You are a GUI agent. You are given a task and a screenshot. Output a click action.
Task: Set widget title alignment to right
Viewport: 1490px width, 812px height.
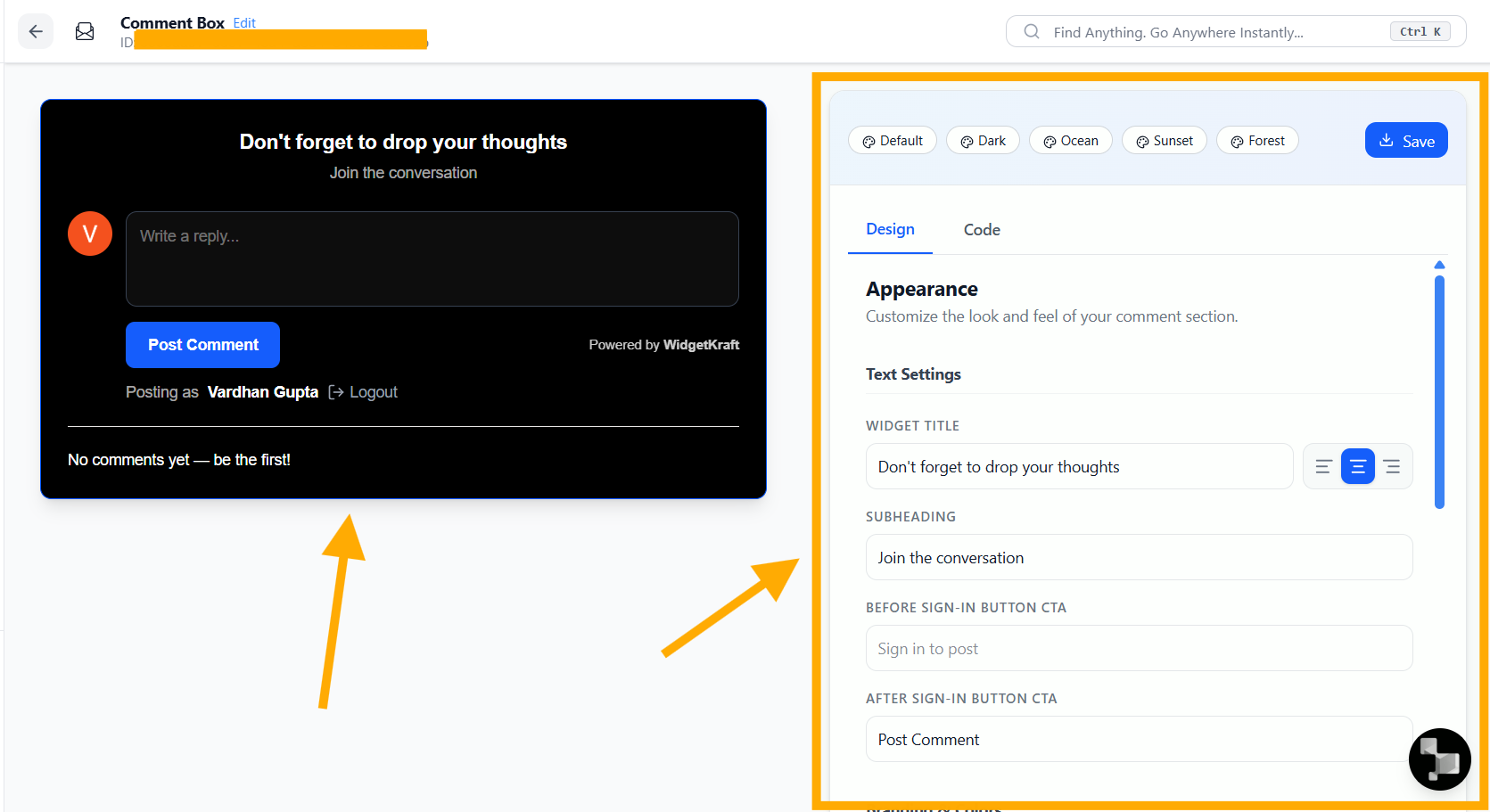pyautogui.click(x=1391, y=466)
